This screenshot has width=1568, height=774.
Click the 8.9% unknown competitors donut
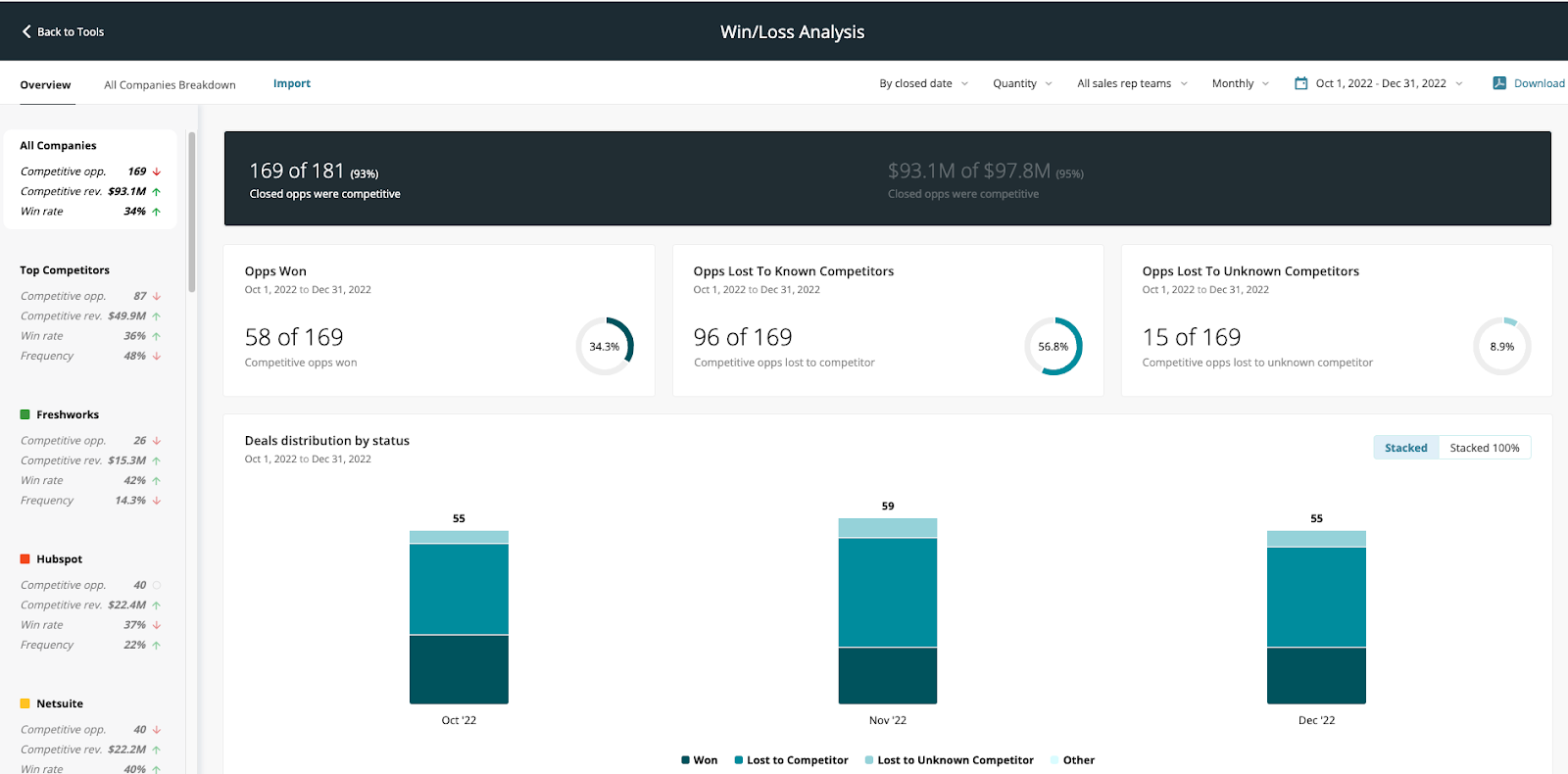(x=1501, y=346)
